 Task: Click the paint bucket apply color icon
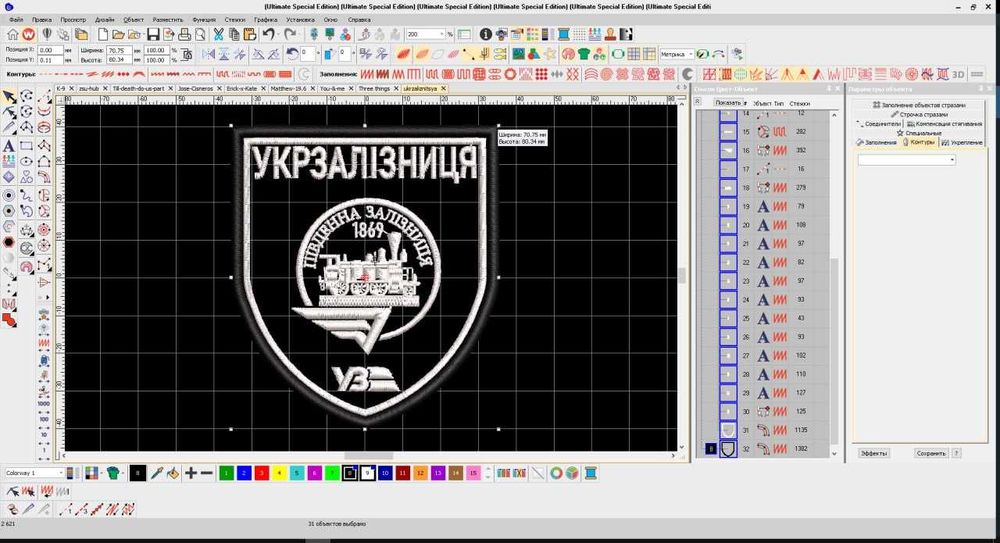click(x=173, y=473)
